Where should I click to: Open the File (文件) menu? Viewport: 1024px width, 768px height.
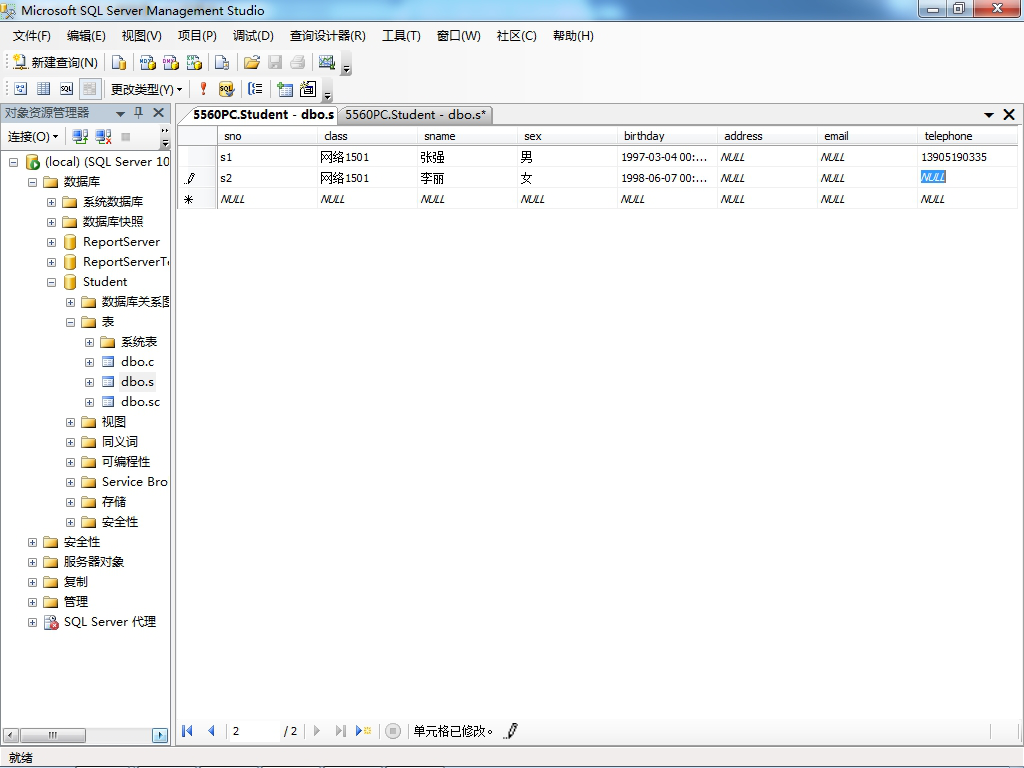[x=31, y=36]
